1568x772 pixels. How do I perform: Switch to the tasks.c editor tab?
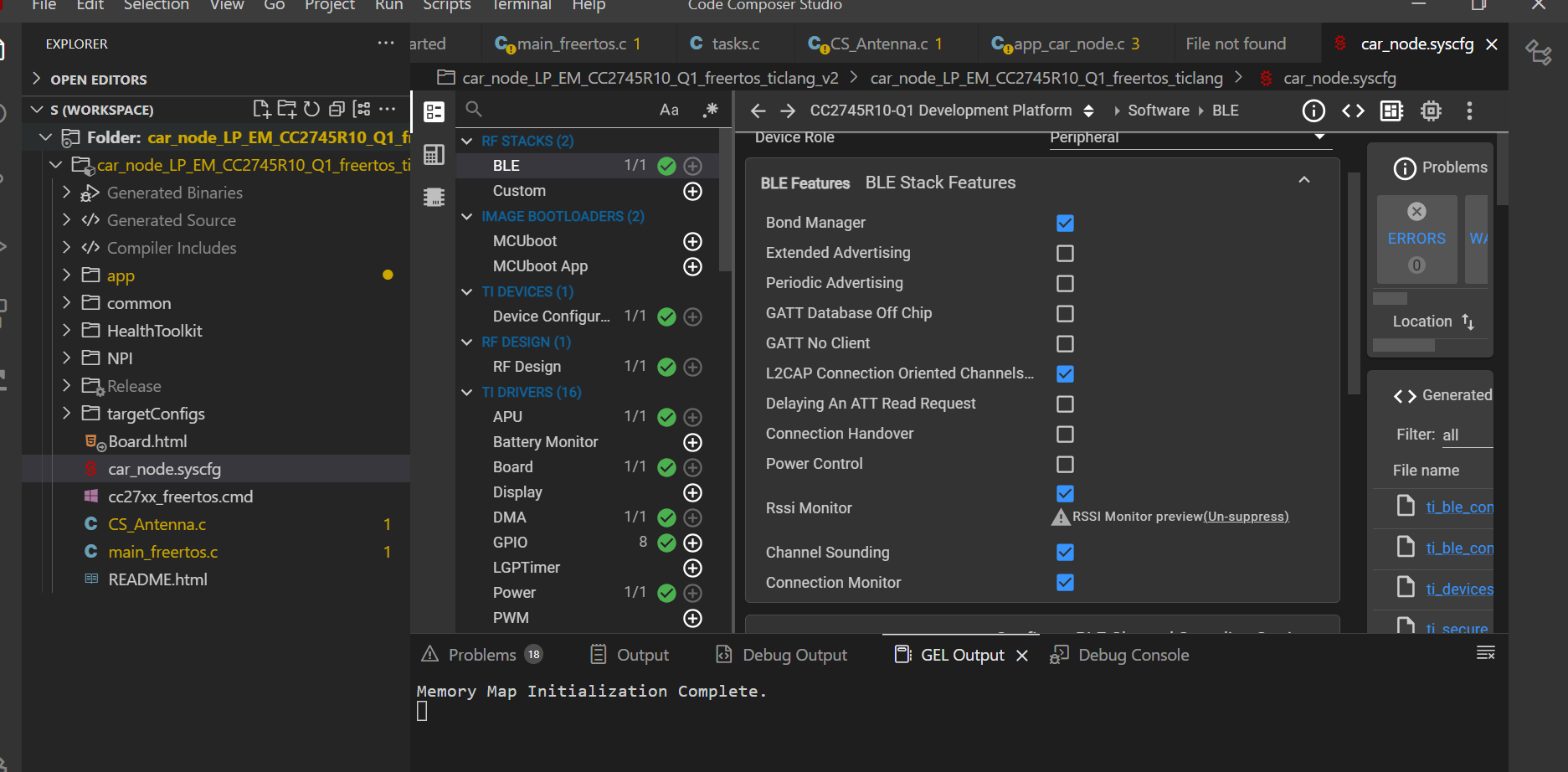point(724,44)
